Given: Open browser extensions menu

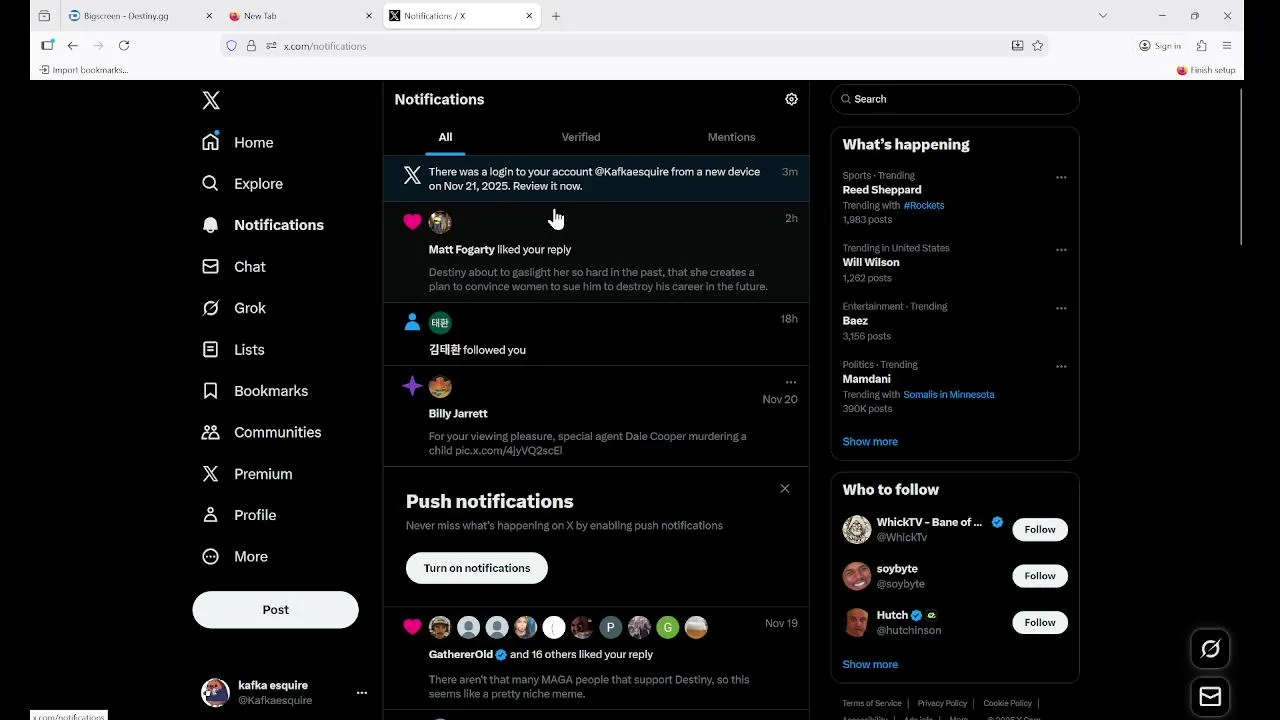Looking at the screenshot, I should click(x=1202, y=45).
